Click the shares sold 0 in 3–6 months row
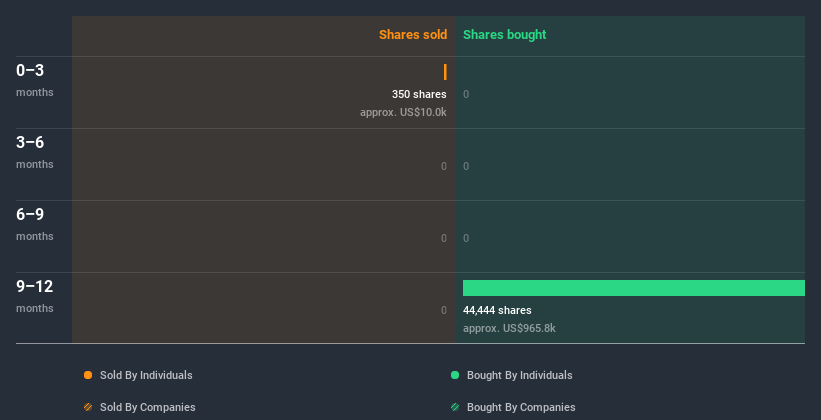 (x=443, y=166)
